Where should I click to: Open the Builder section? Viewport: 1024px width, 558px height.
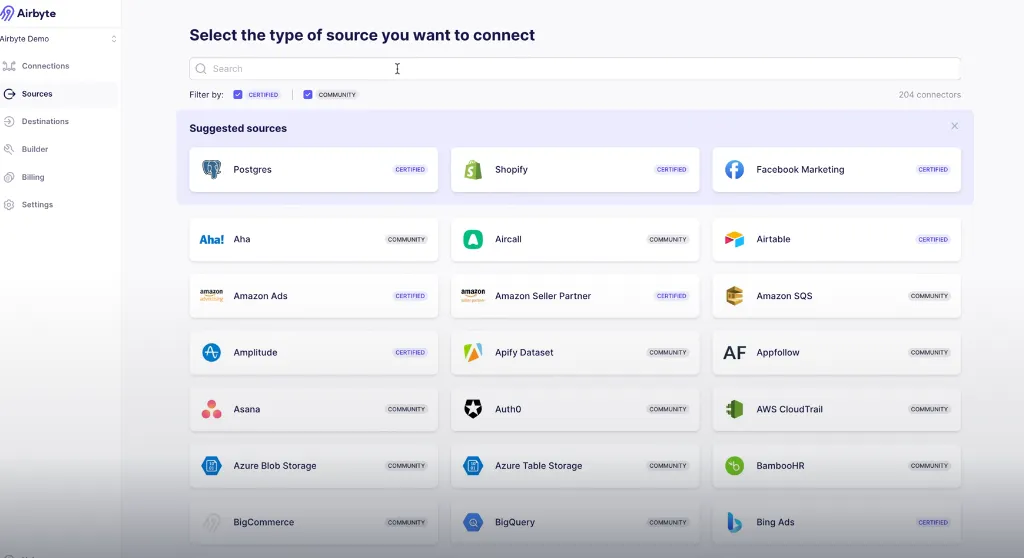tap(35, 149)
